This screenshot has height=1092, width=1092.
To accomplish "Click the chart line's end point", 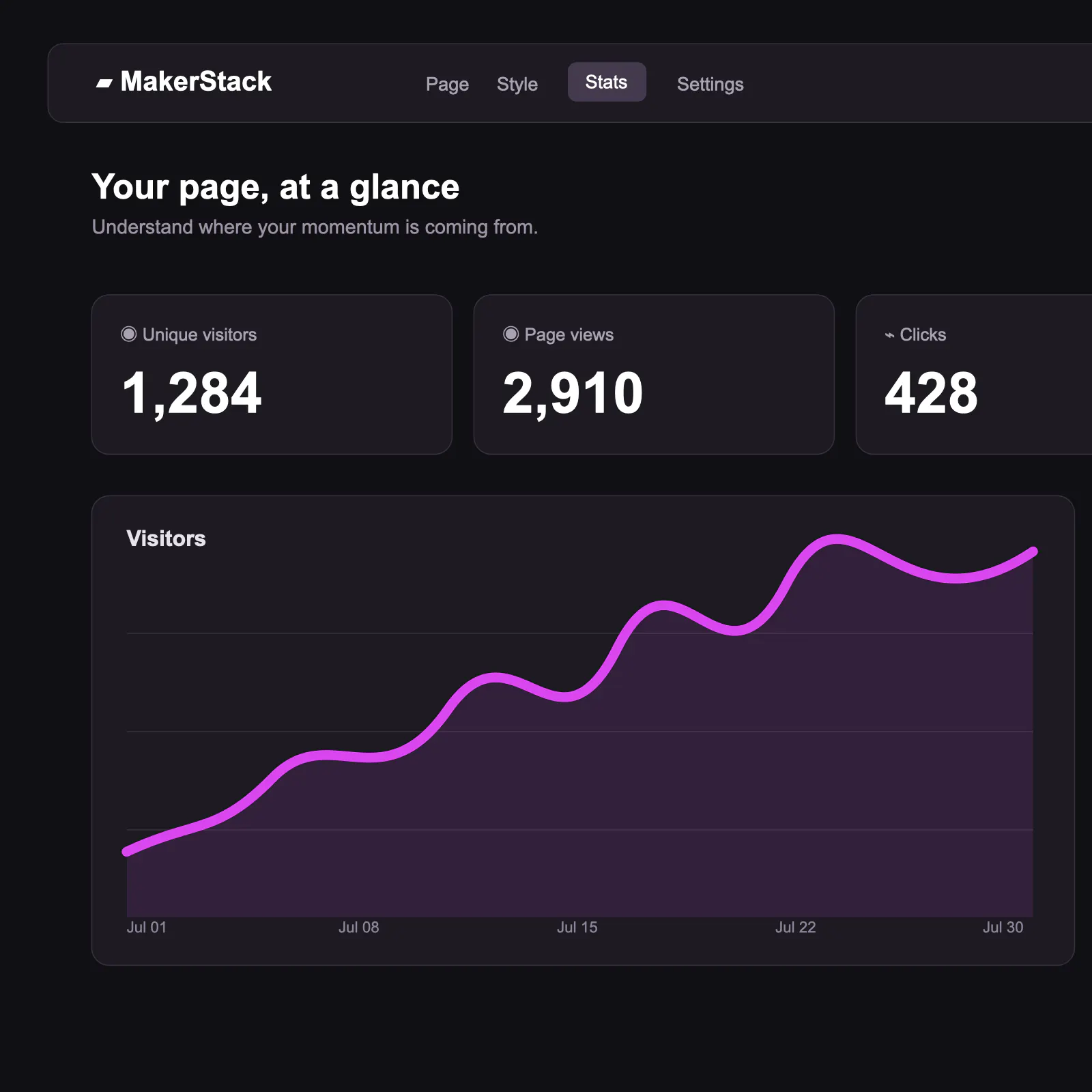I will [1033, 551].
